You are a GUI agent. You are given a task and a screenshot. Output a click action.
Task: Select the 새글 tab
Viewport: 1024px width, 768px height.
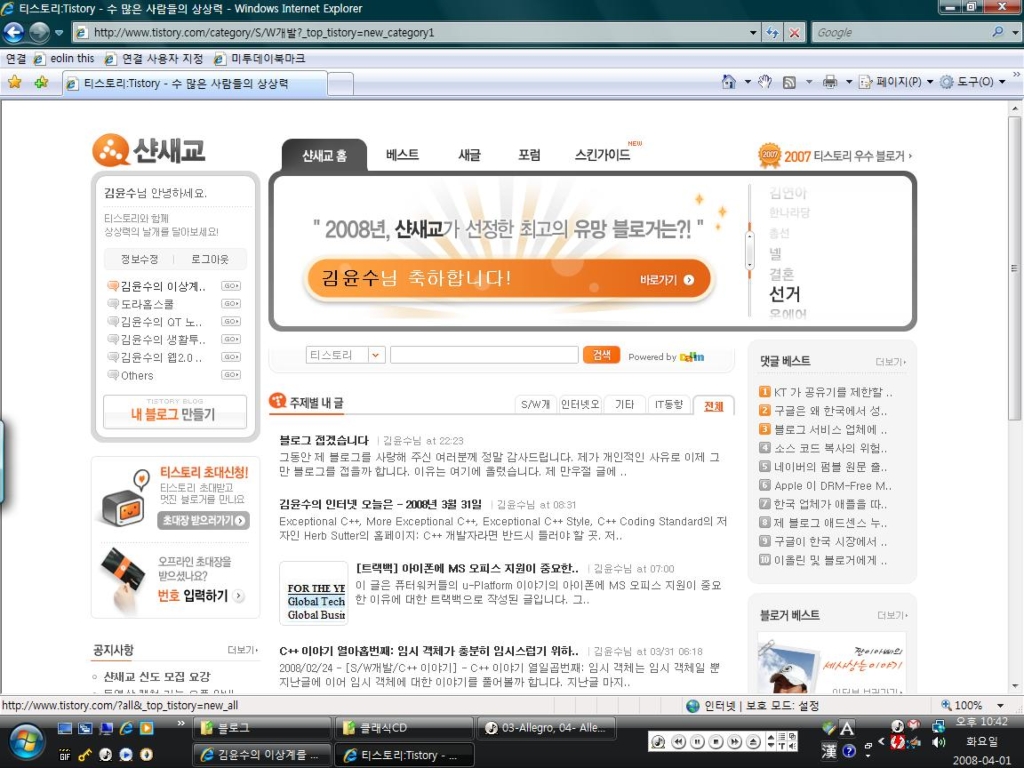pyautogui.click(x=470, y=155)
